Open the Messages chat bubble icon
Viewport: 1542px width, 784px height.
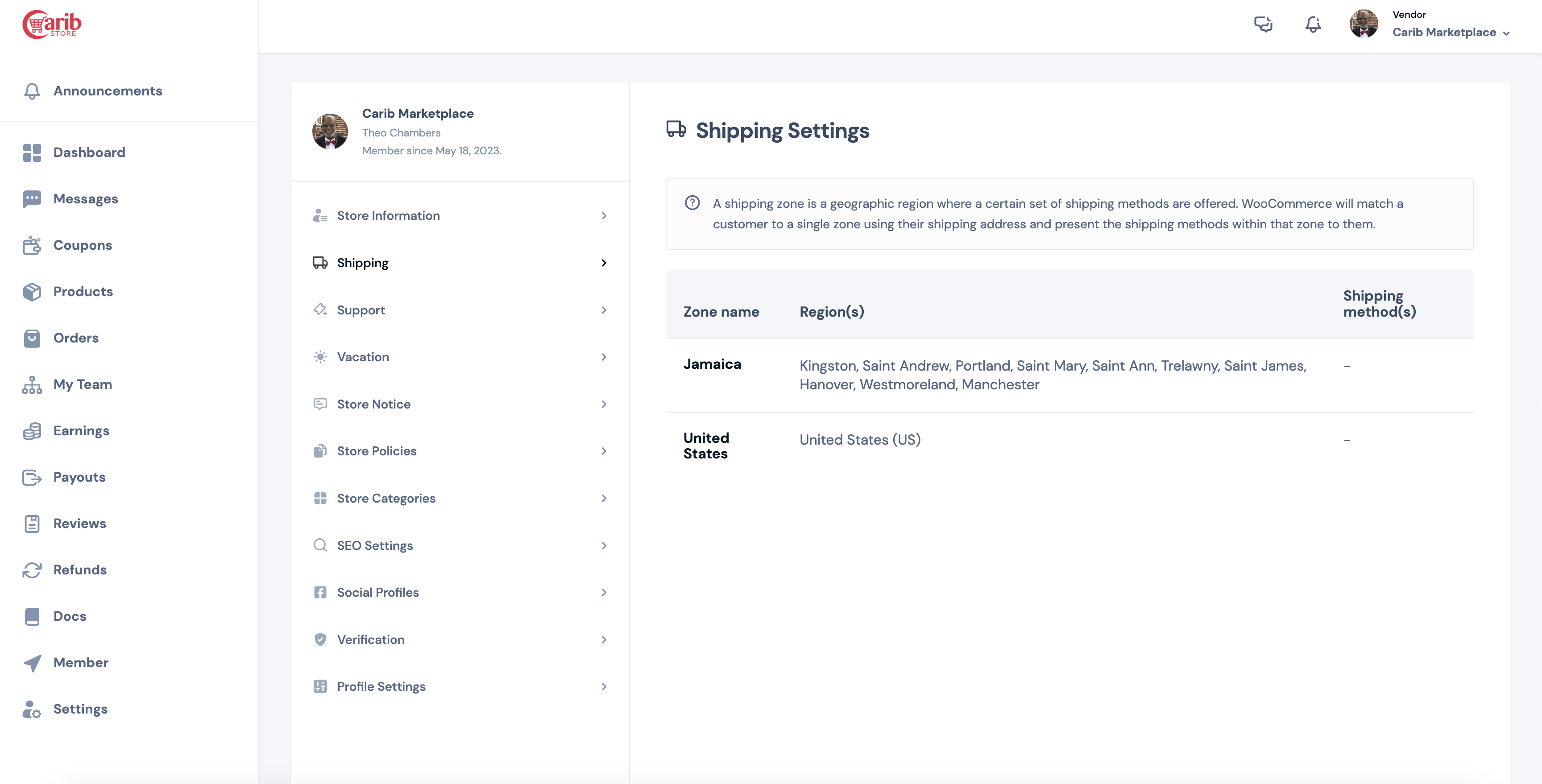32,199
